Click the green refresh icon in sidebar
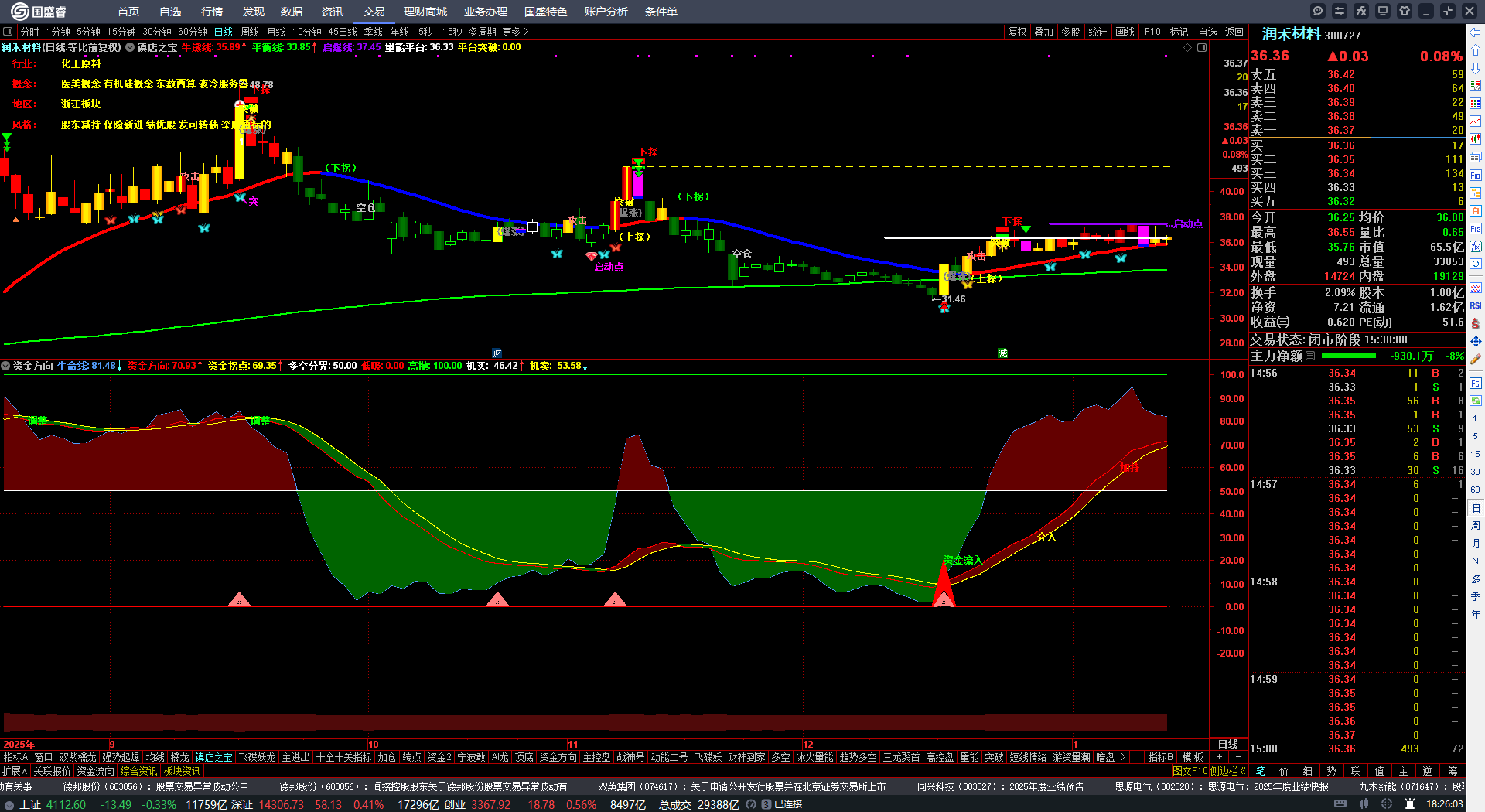The width and height of the screenshot is (1485, 812). [x=1476, y=401]
